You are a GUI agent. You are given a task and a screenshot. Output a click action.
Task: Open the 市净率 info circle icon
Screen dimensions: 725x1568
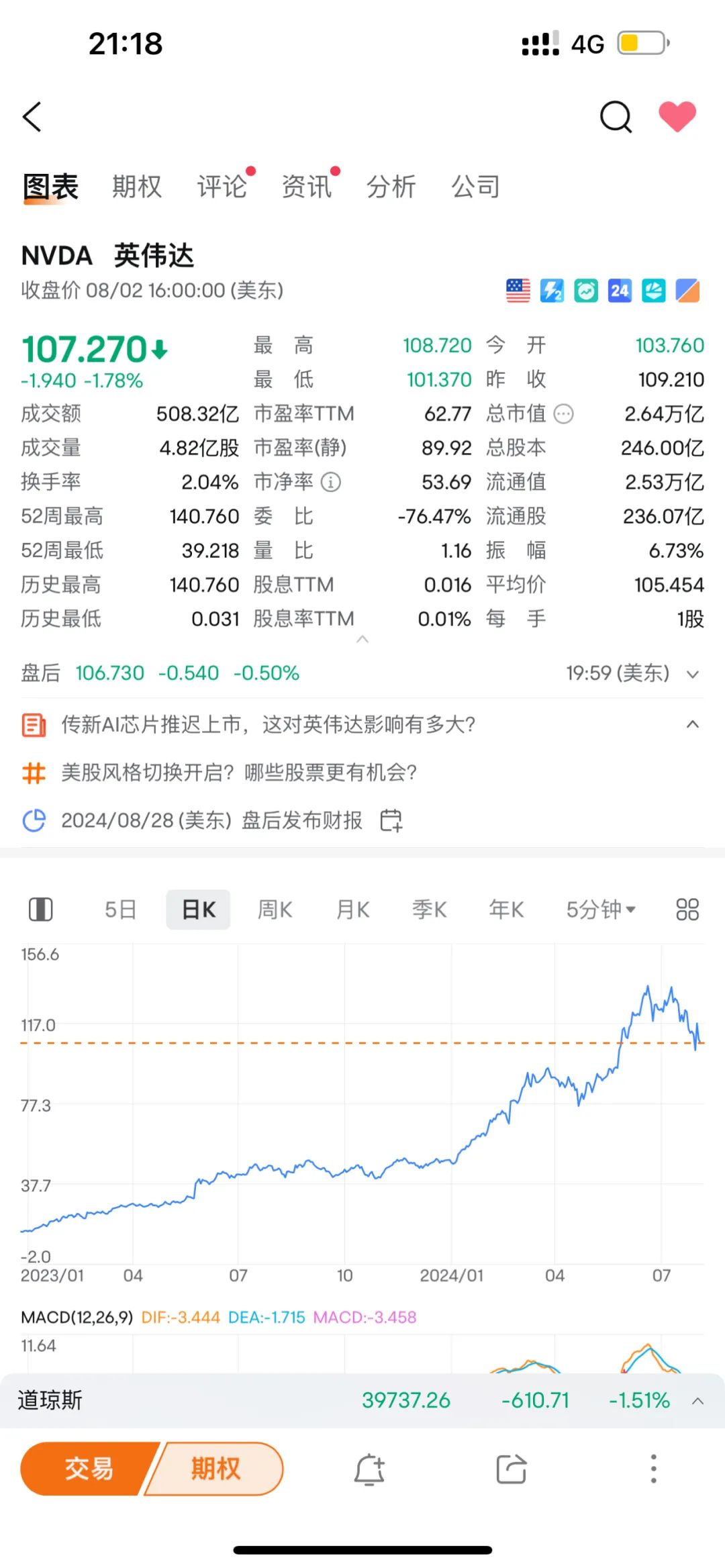(331, 482)
